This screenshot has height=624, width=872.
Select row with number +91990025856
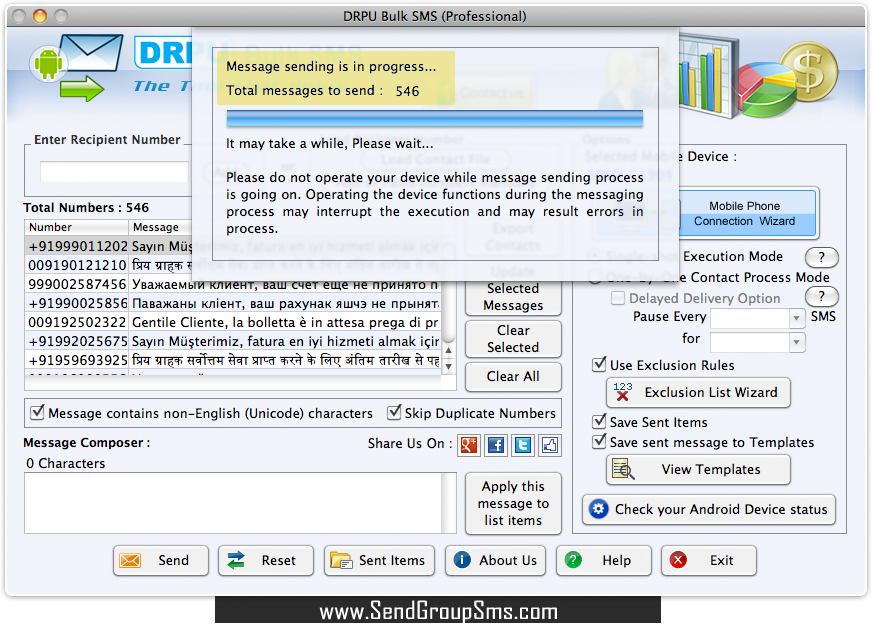pos(233,303)
